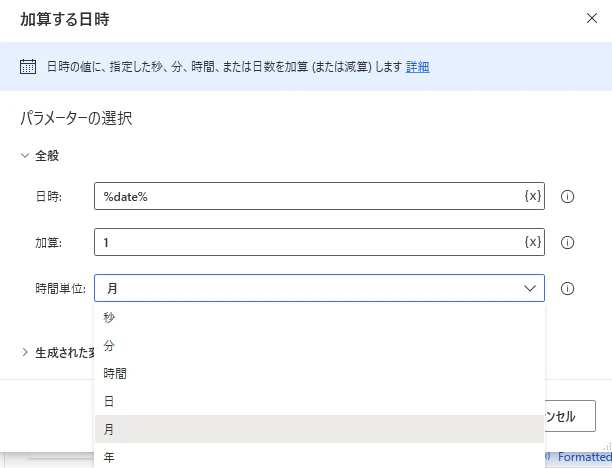
Task: Show info tooltip for 加算 field
Action: (567, 242)
